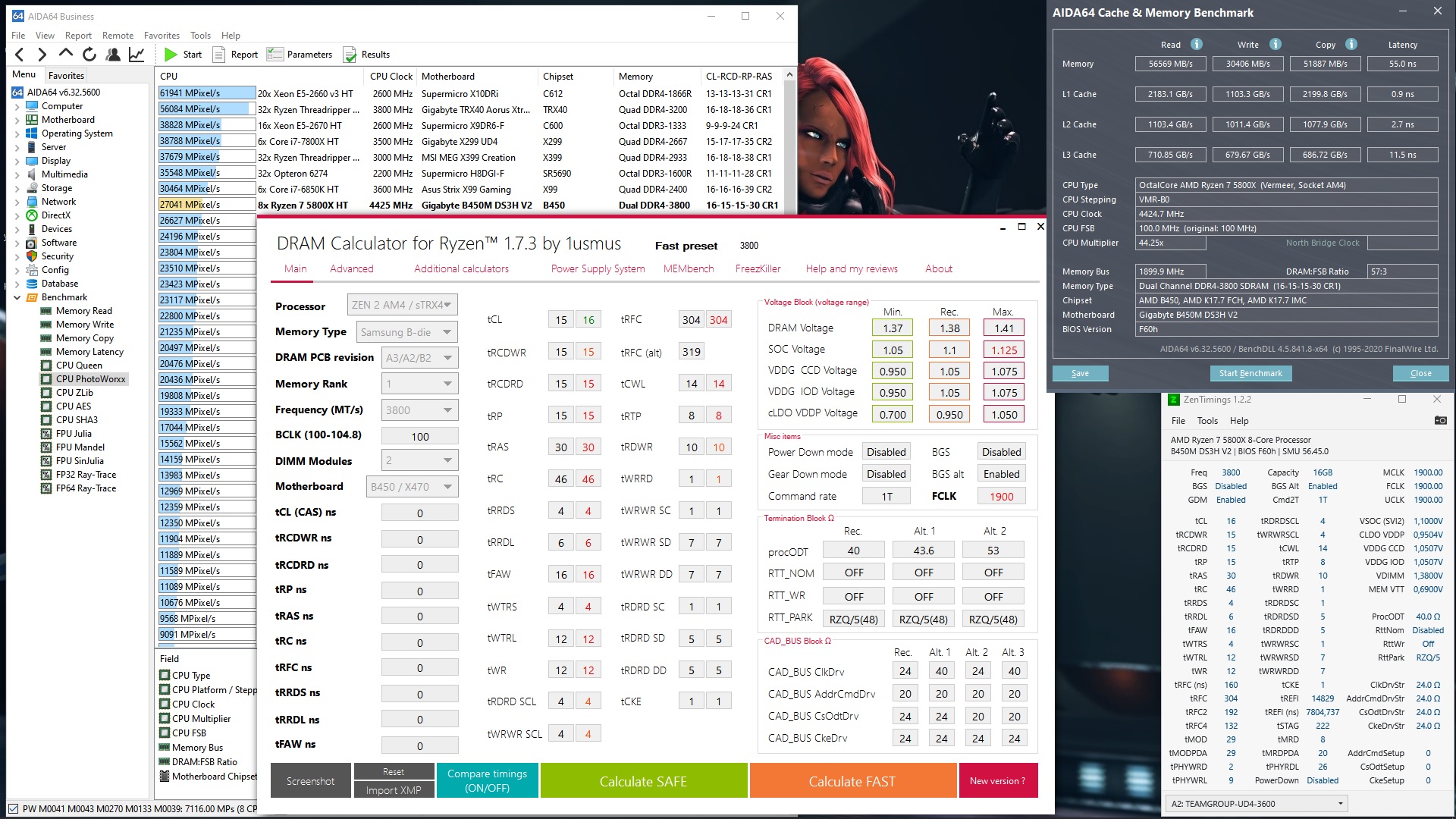This screenshot has width=1456, height=819.
Task: Click the Start Benchmark button
Action: click(x=1250, y=373)
